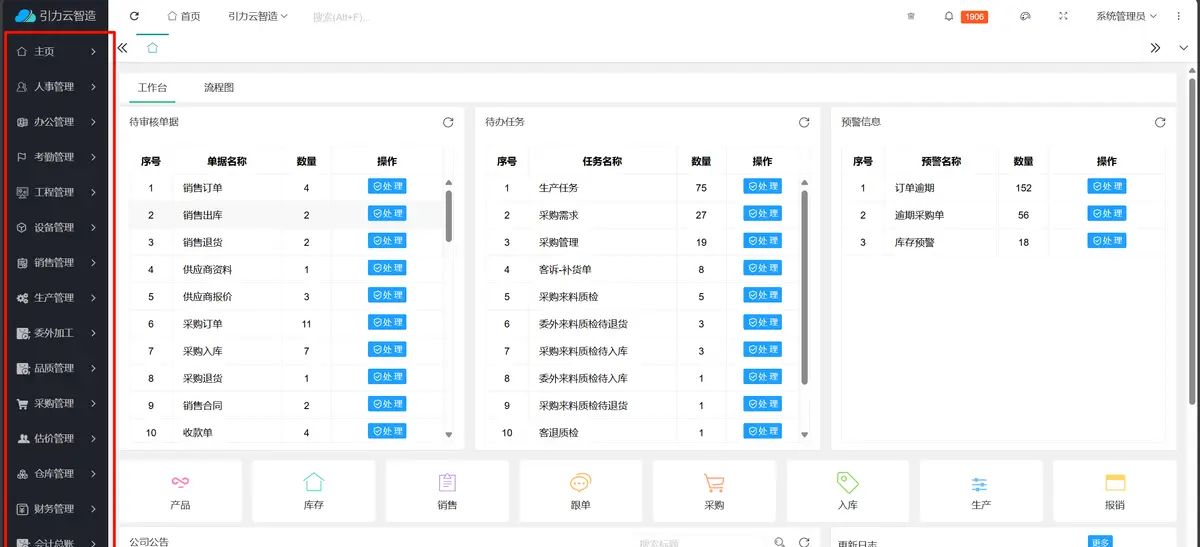Open the 产品 shortcut card
This screenshot has height=547, width=1200.
click(x=180, y=491)
